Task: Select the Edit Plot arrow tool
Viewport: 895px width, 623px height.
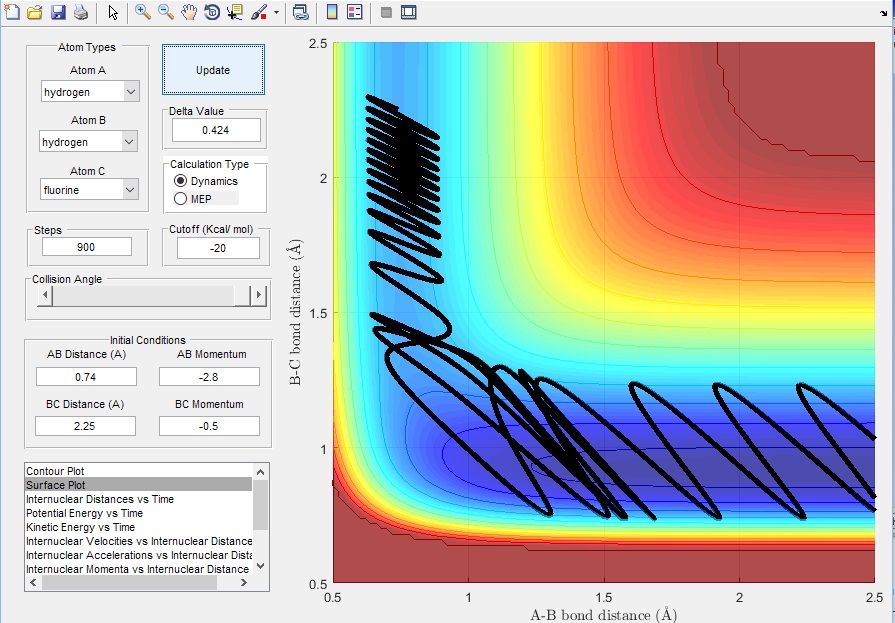Action: tap(113, 12)
